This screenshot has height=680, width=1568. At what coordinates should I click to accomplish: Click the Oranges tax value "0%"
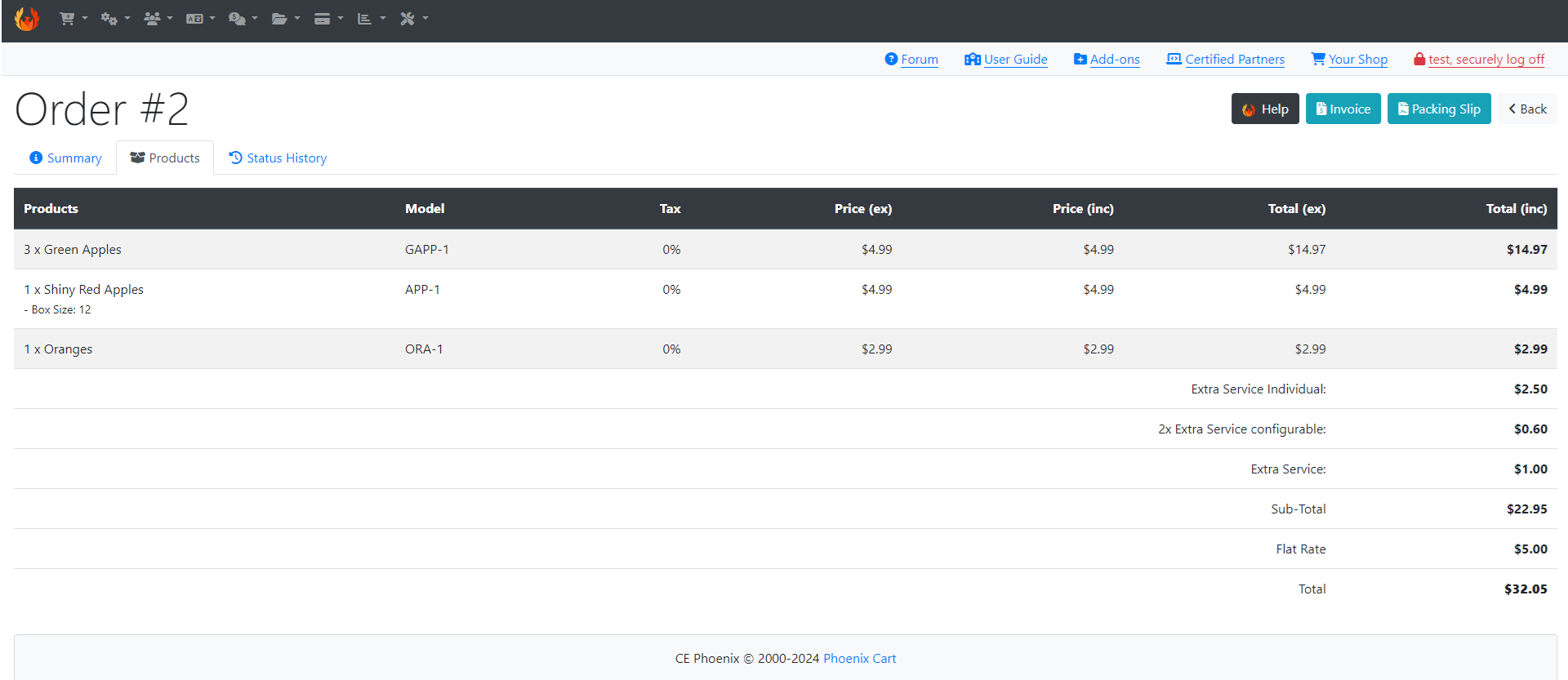tap(671, 349)
